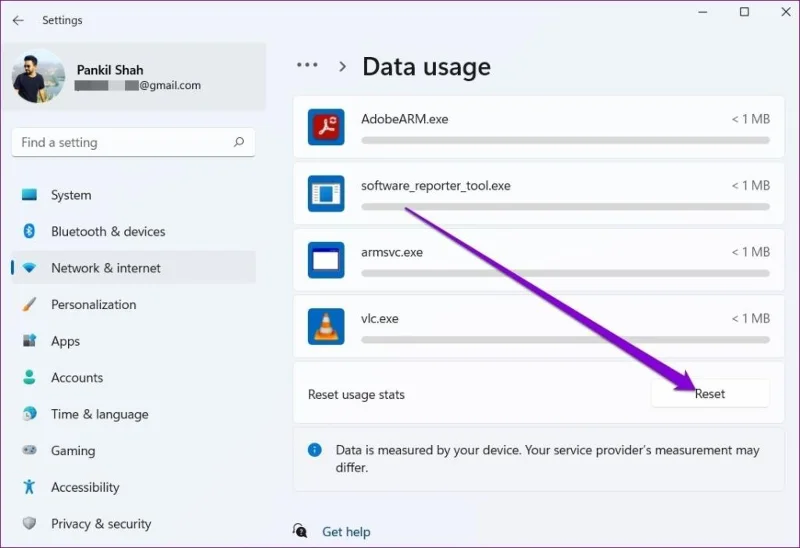This screenshot has height=548, width=800.
Task: Click the breadcrumb chevron arrow
Action: 342,66
